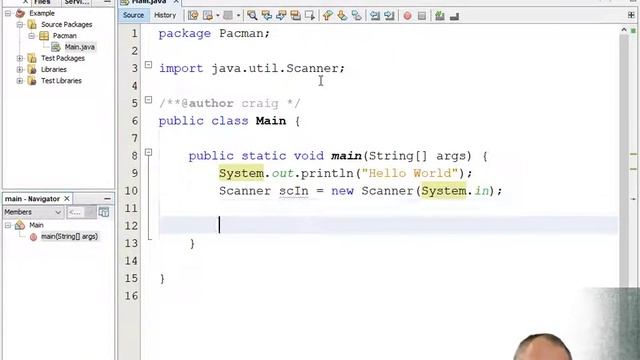This screenshot has width=640, height=360.
Task: Click the variable name scIn
Action: pos(294,191)
